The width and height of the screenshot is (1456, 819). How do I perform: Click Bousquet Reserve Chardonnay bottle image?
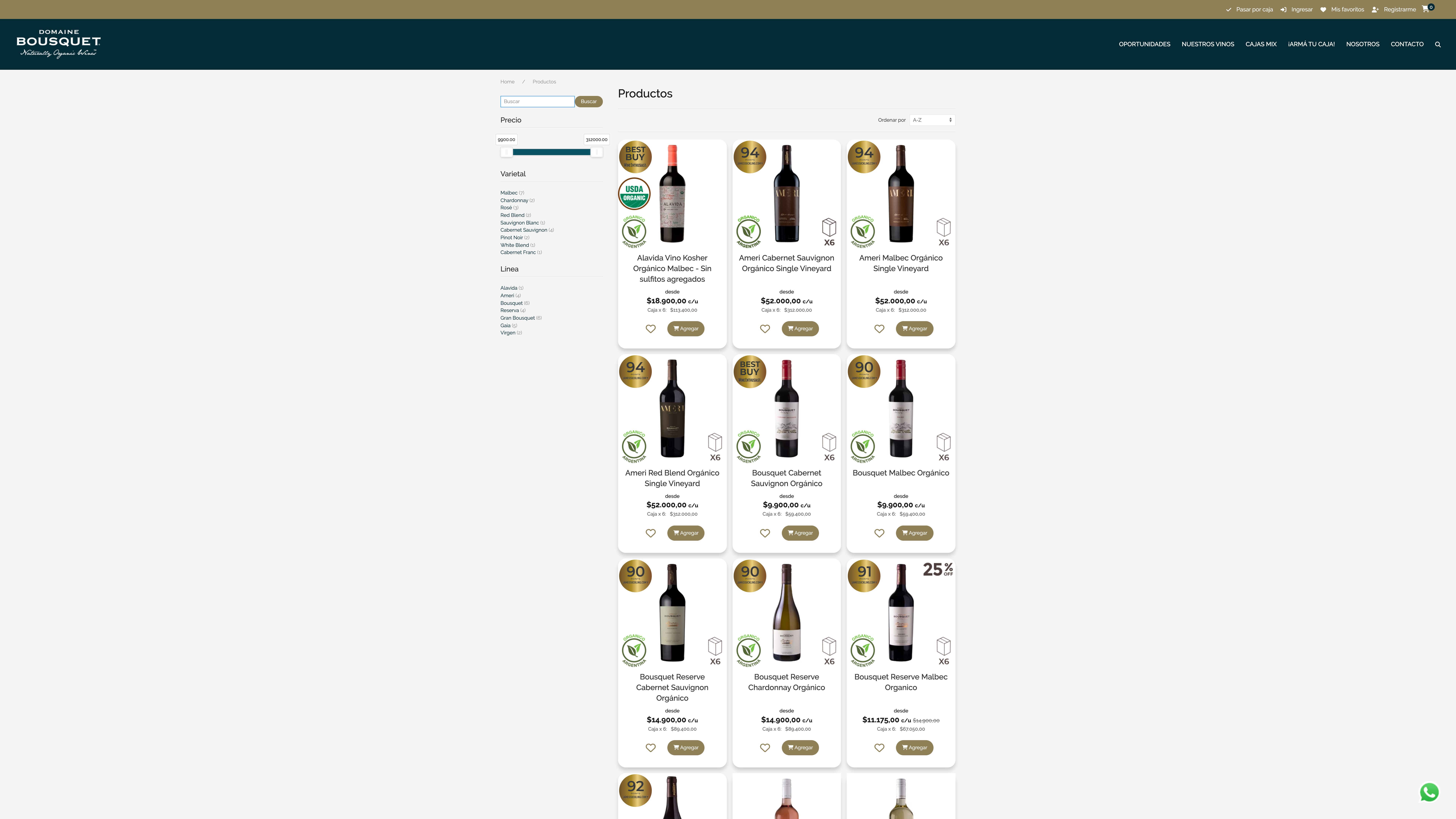[786, 613]
